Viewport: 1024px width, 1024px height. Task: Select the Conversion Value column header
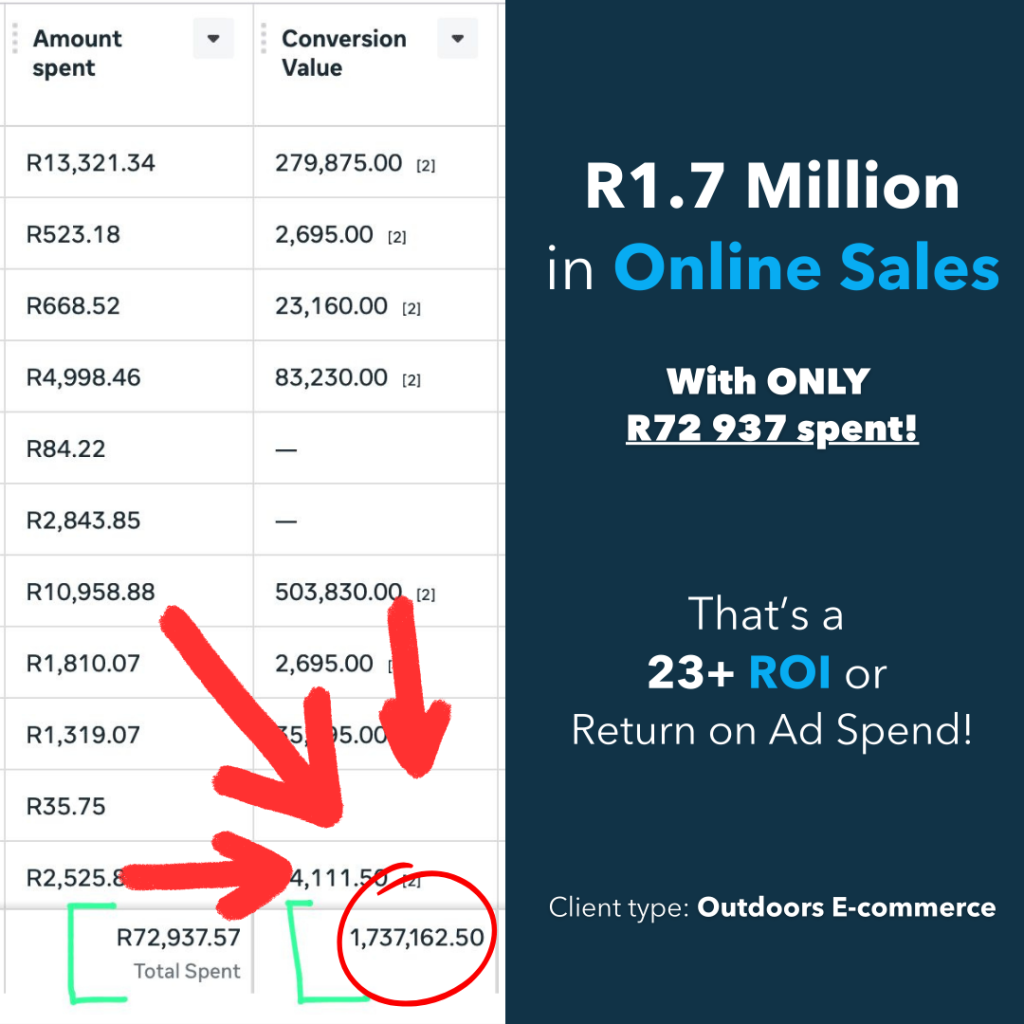click(344, 53)
